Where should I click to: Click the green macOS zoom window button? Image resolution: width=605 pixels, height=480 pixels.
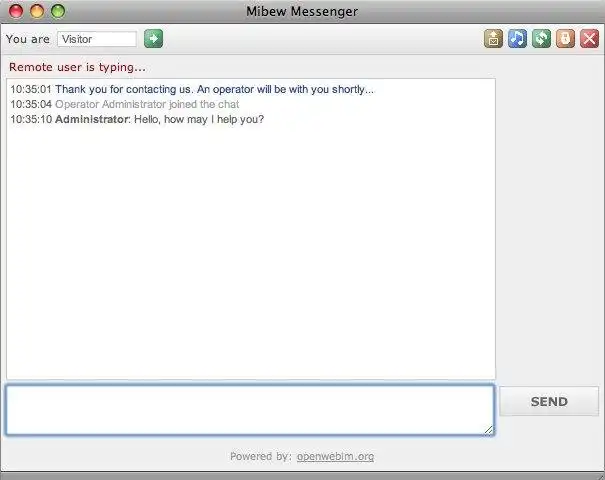[58, 11]
